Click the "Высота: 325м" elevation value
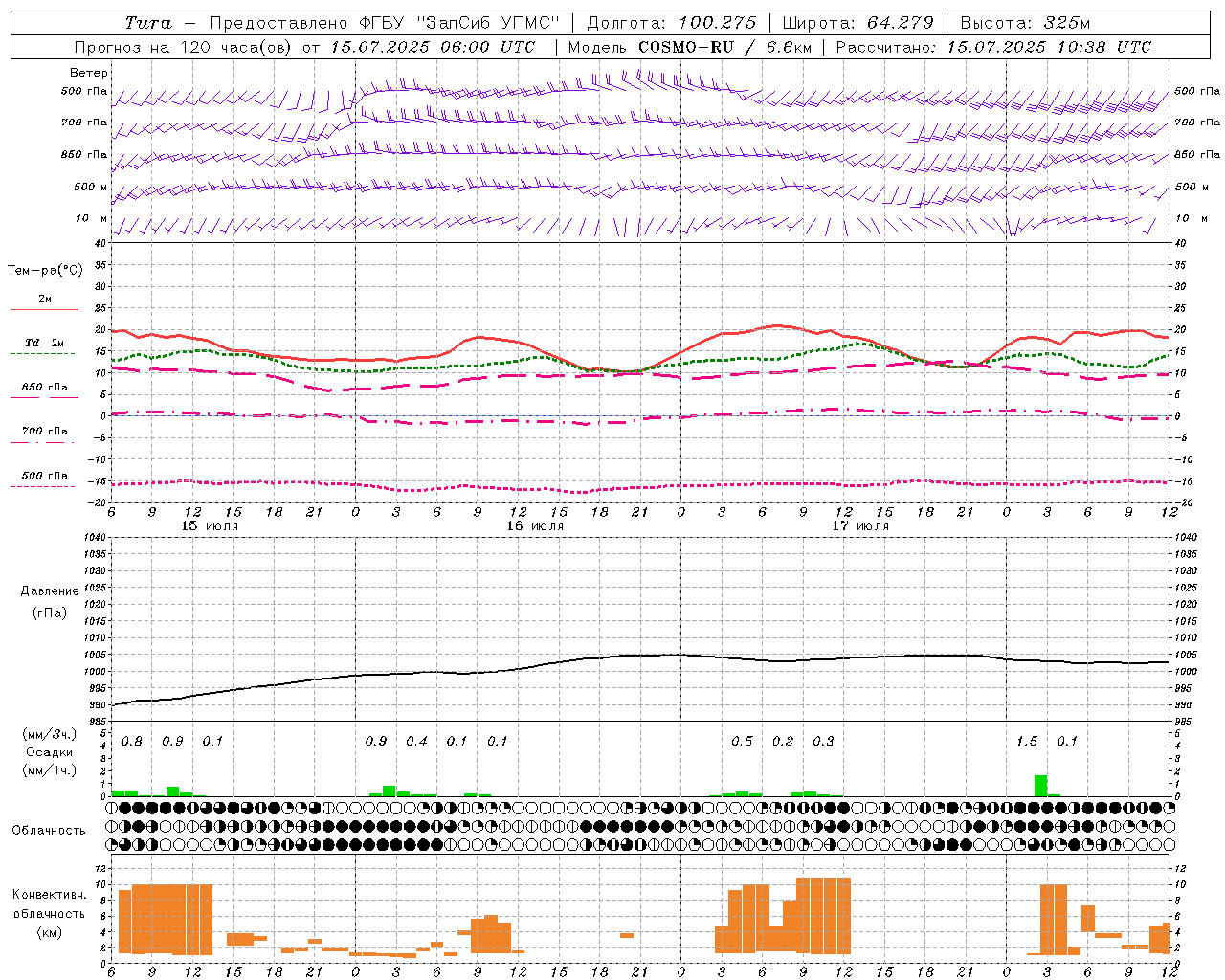 tap(1025, 23)
